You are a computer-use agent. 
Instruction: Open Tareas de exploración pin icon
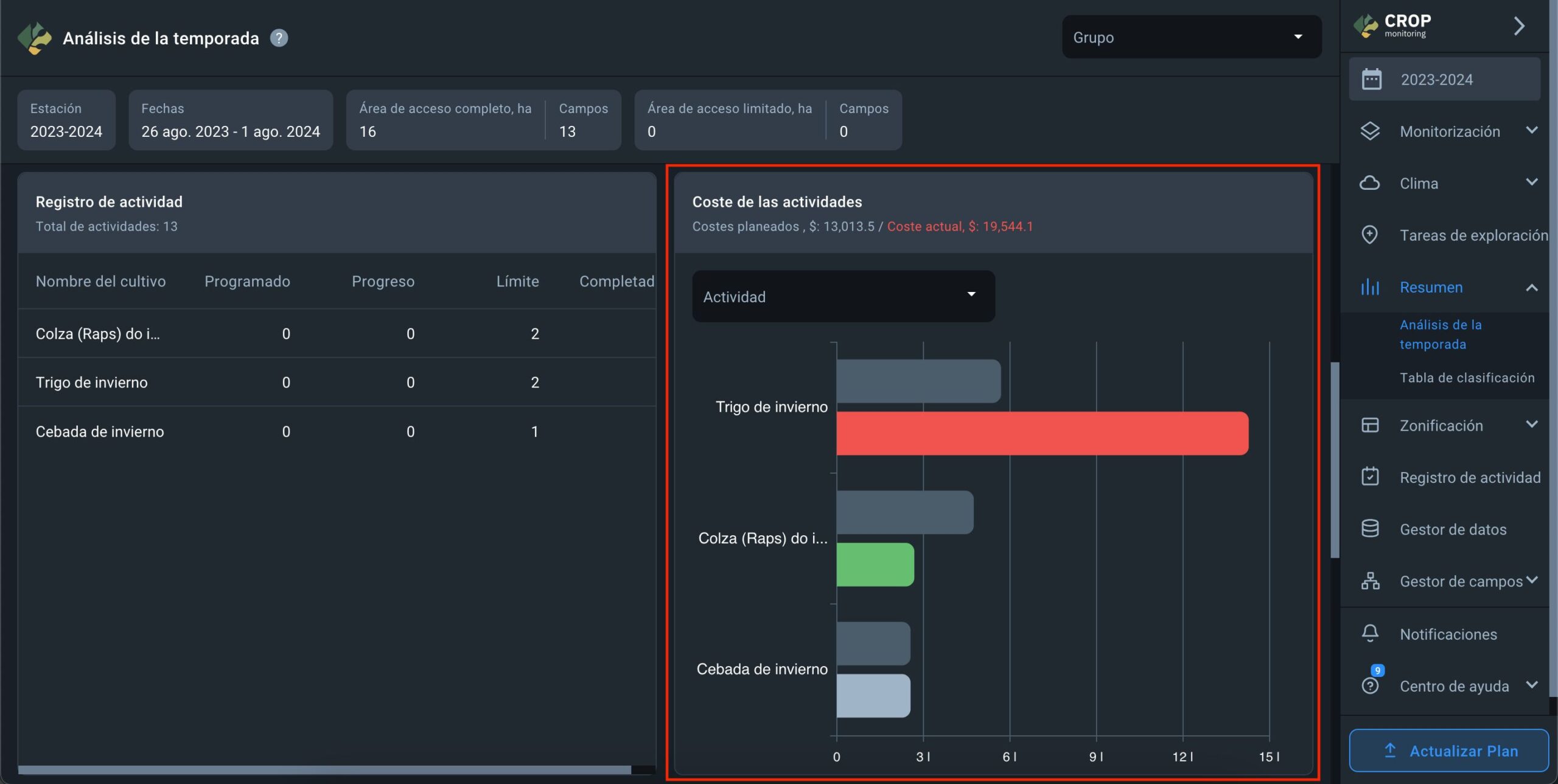coord(1370,235)
